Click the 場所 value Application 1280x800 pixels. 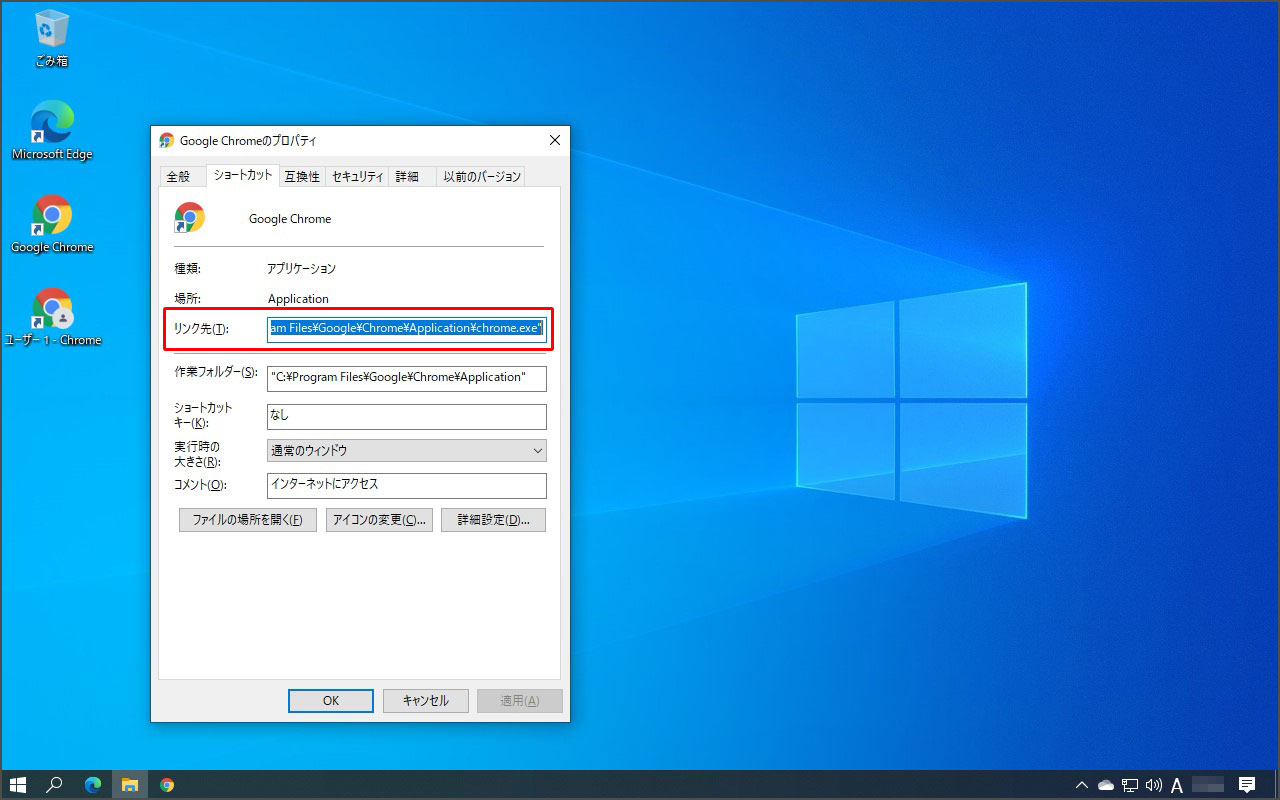tap(298, 299)
